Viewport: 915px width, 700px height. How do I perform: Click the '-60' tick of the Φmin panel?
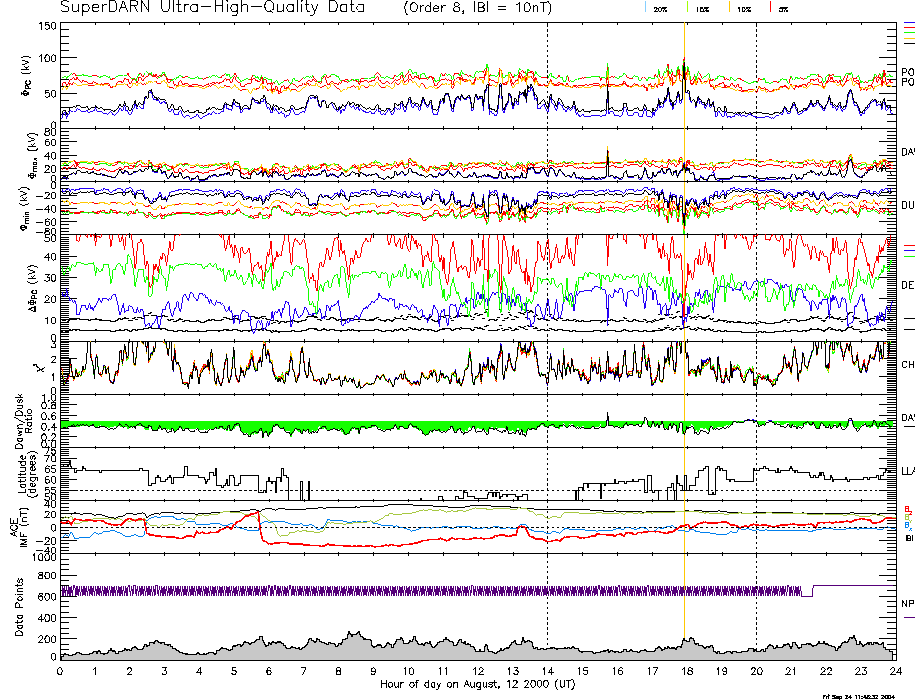click(x=46, y=222)
